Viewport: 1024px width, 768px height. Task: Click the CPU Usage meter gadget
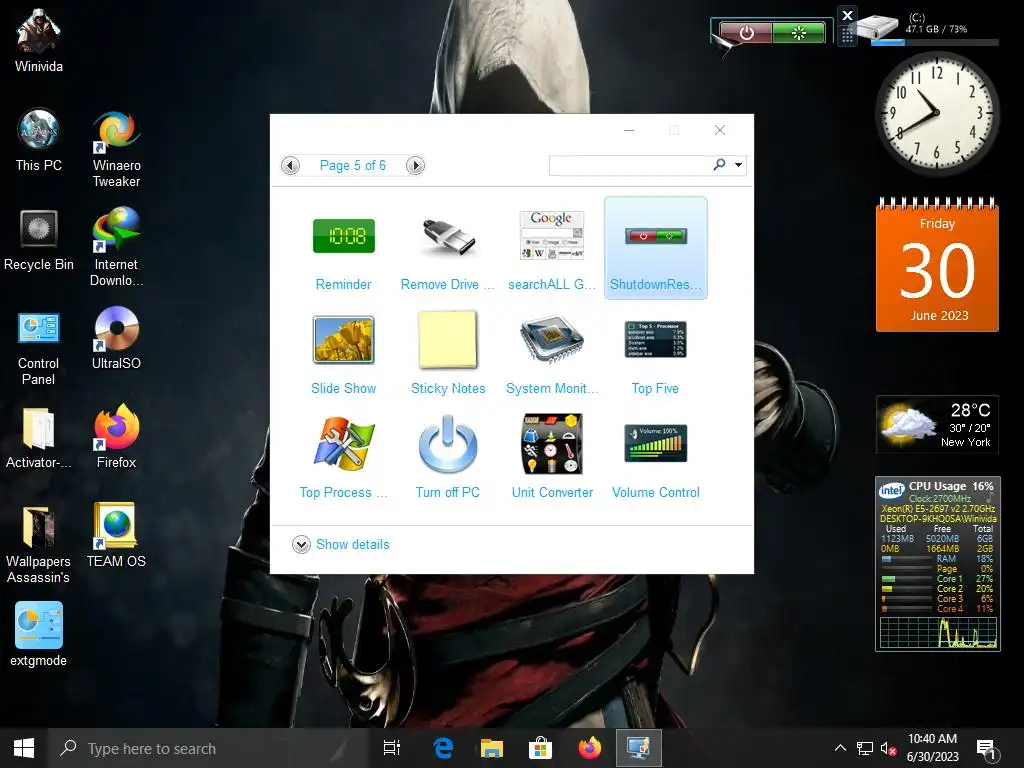pyautogui.click(x=937, y=564)
